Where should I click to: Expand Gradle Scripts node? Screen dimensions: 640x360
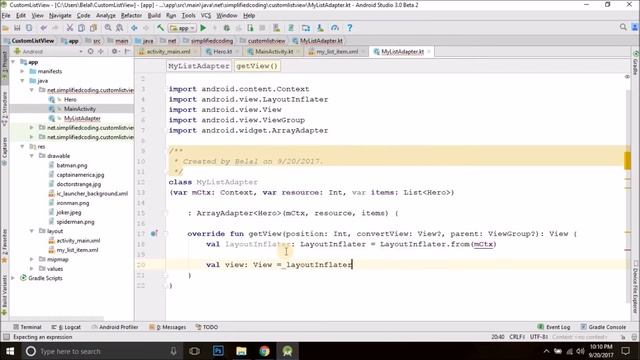[13, 278]
